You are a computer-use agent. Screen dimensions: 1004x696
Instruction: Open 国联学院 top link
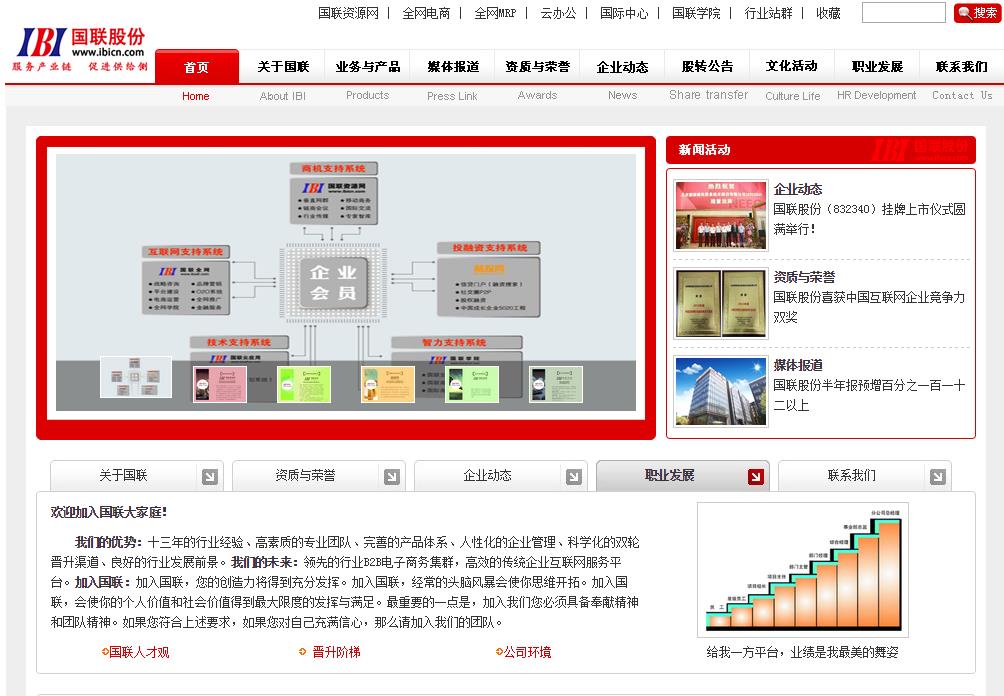click(696, 13)
